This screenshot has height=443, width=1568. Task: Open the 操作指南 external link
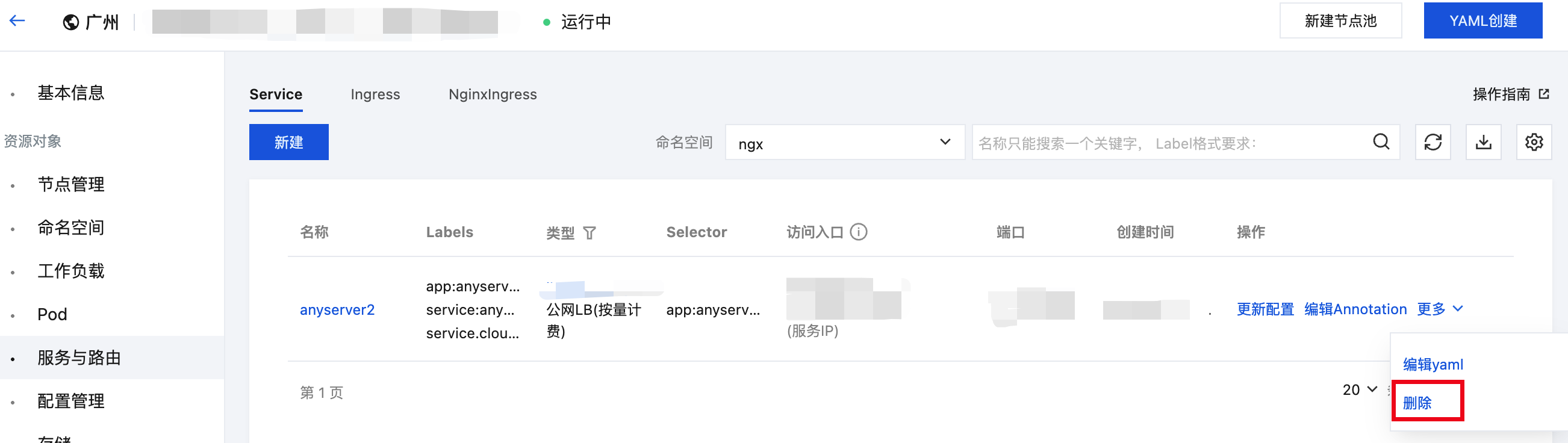pyautogui.click(x=1511, y=94)
